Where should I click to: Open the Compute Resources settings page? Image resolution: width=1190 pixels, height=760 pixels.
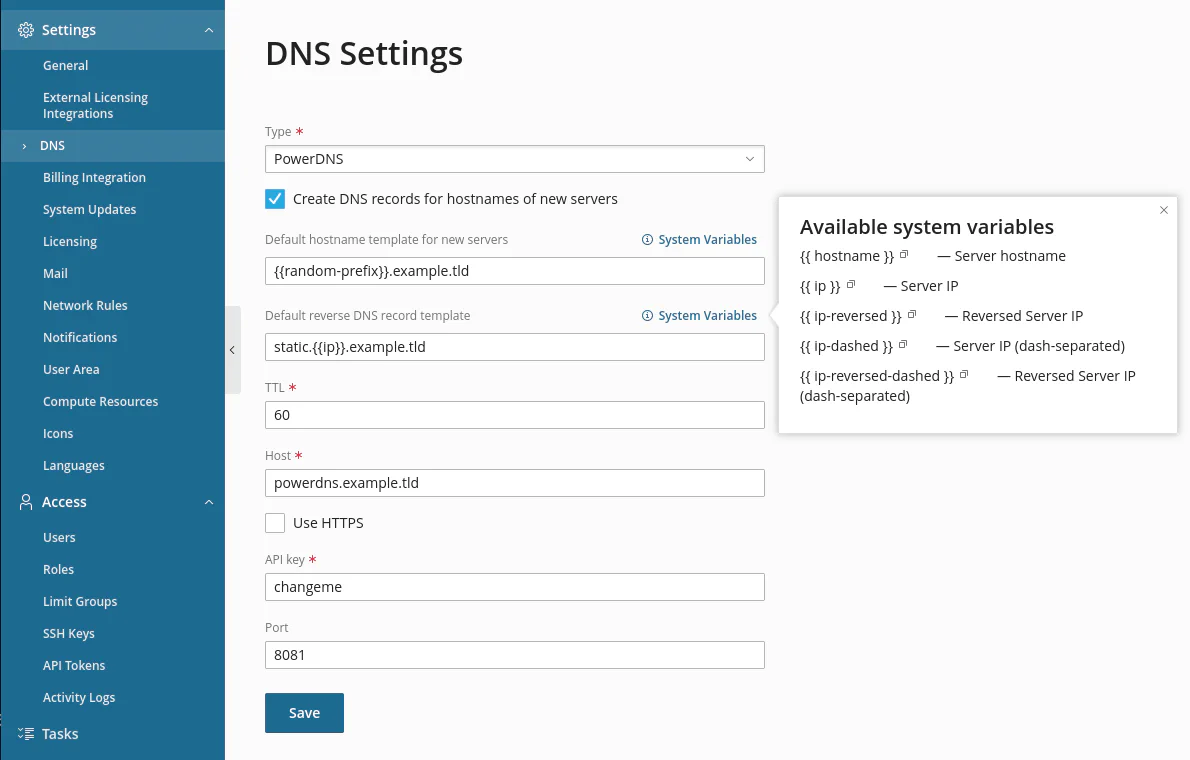click(x=101, y=401)
